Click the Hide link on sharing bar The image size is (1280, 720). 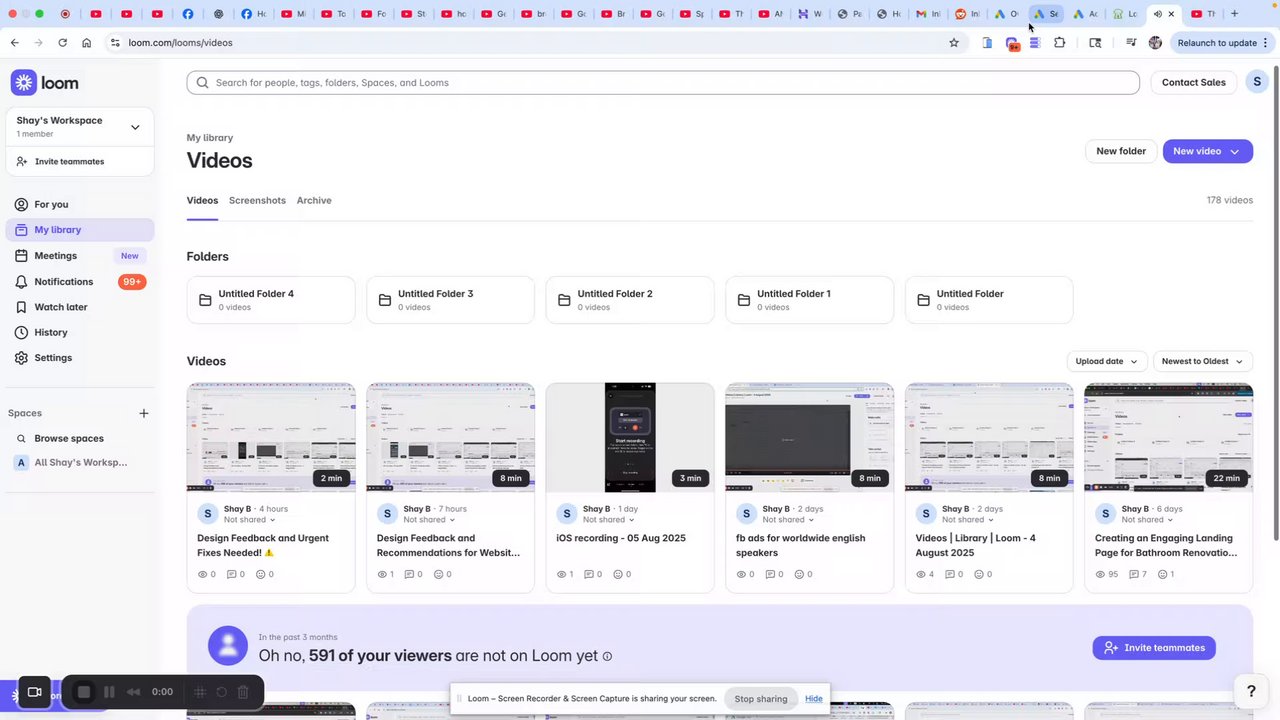tap(814, 699)
